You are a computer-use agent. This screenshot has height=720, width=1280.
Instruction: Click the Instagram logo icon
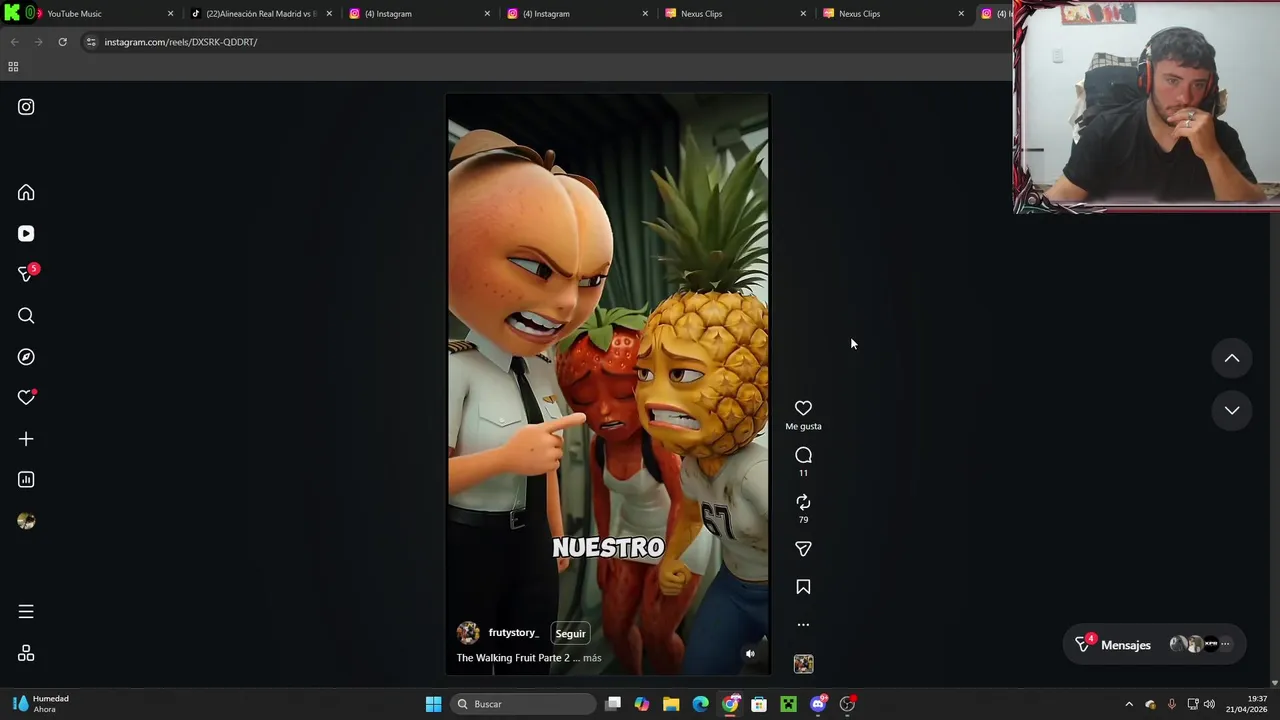point(26,107)
